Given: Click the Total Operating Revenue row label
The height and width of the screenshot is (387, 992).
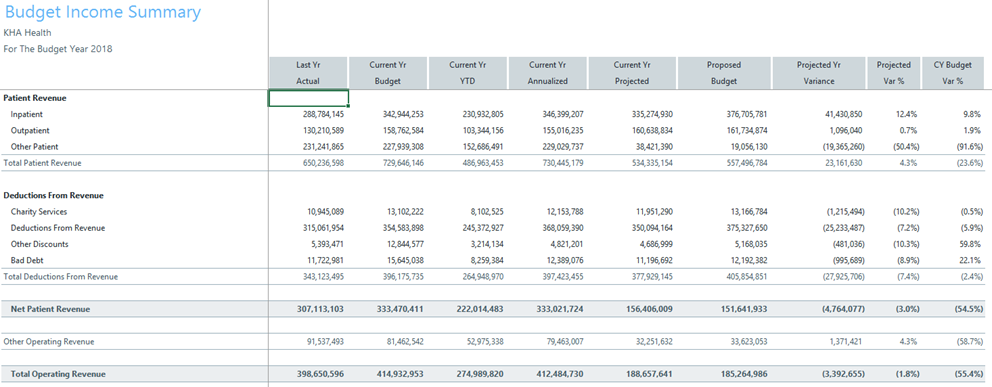Looking at the screenshot, I should click(58, 374).
